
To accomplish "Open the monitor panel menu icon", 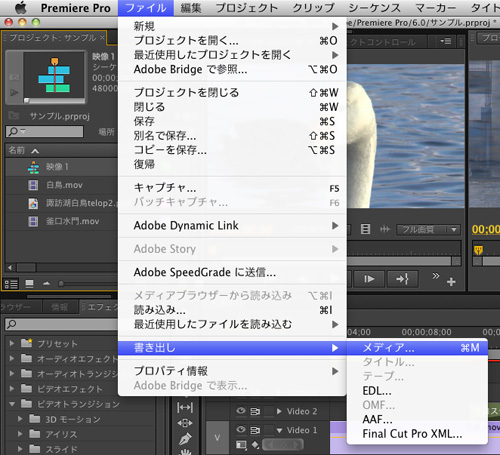I will click(446, 41).
